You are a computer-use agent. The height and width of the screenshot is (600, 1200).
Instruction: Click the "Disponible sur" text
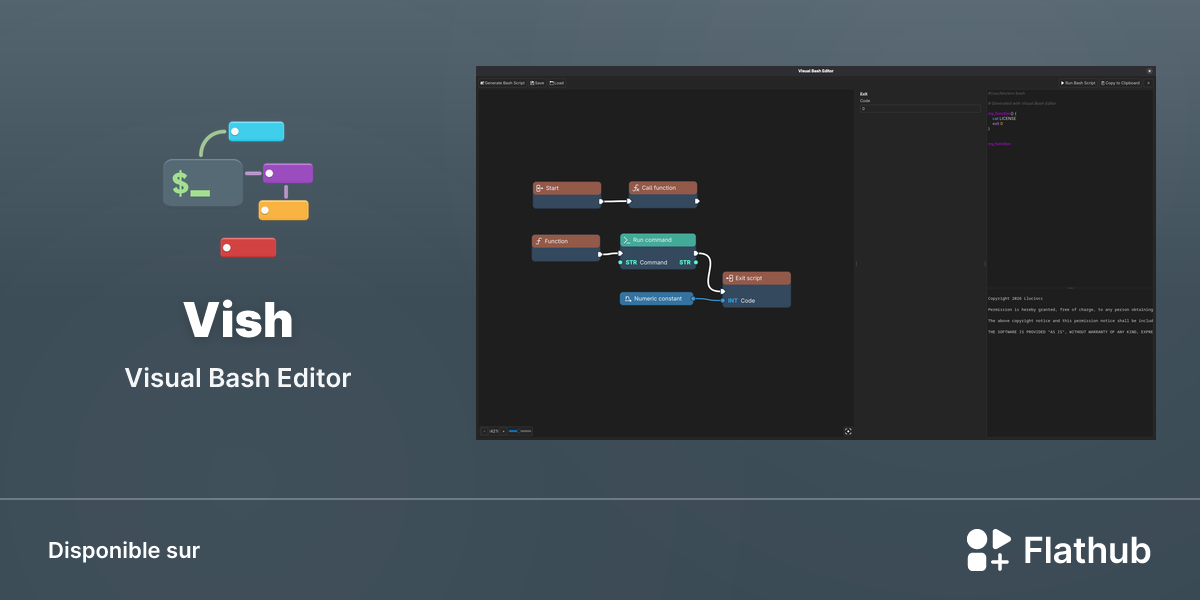[x=124, y=550]
